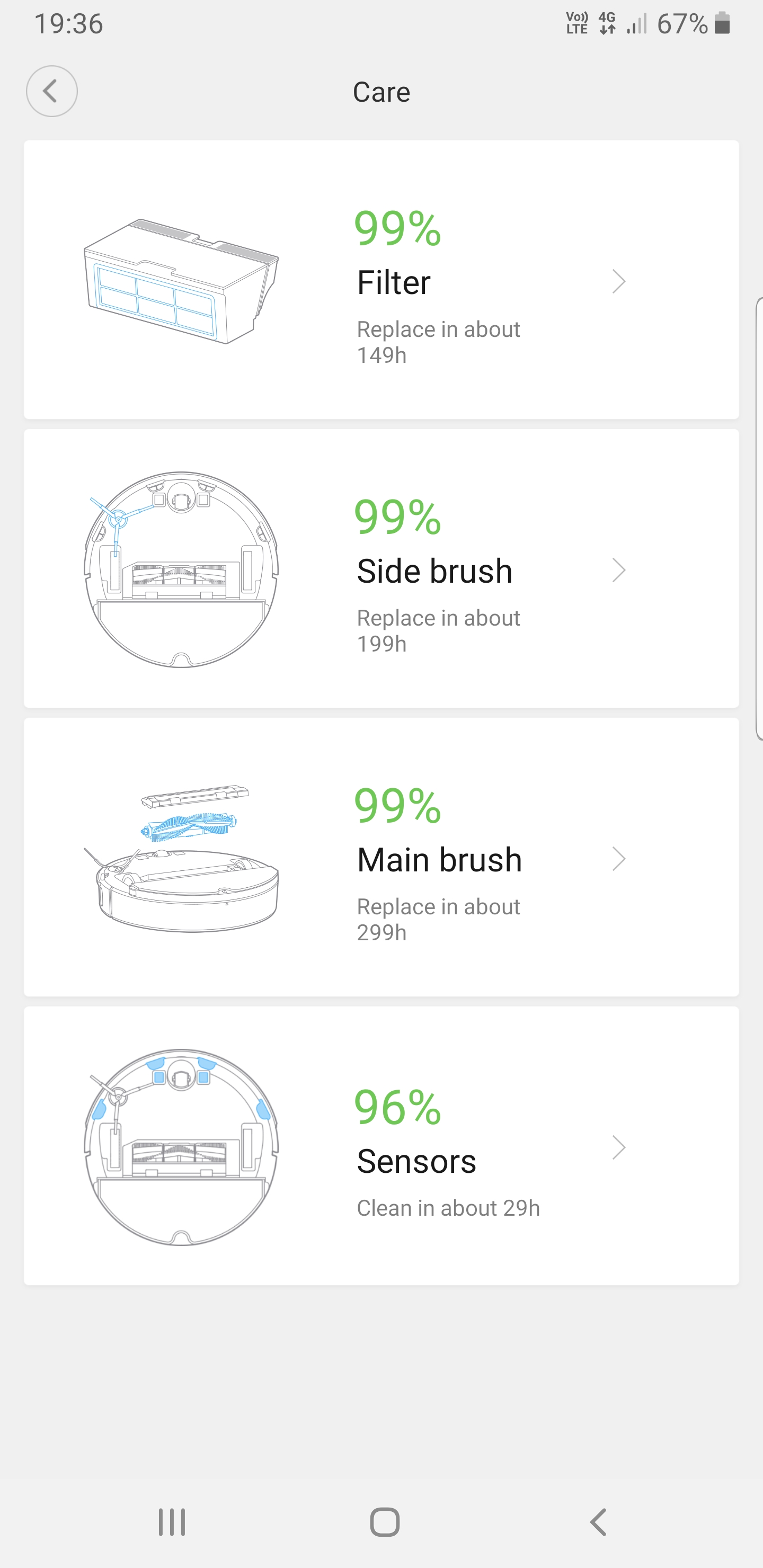Tap Sensors 96% remaining percentage
This screenshot has width=763, height=1568.
coord(397,1108)
